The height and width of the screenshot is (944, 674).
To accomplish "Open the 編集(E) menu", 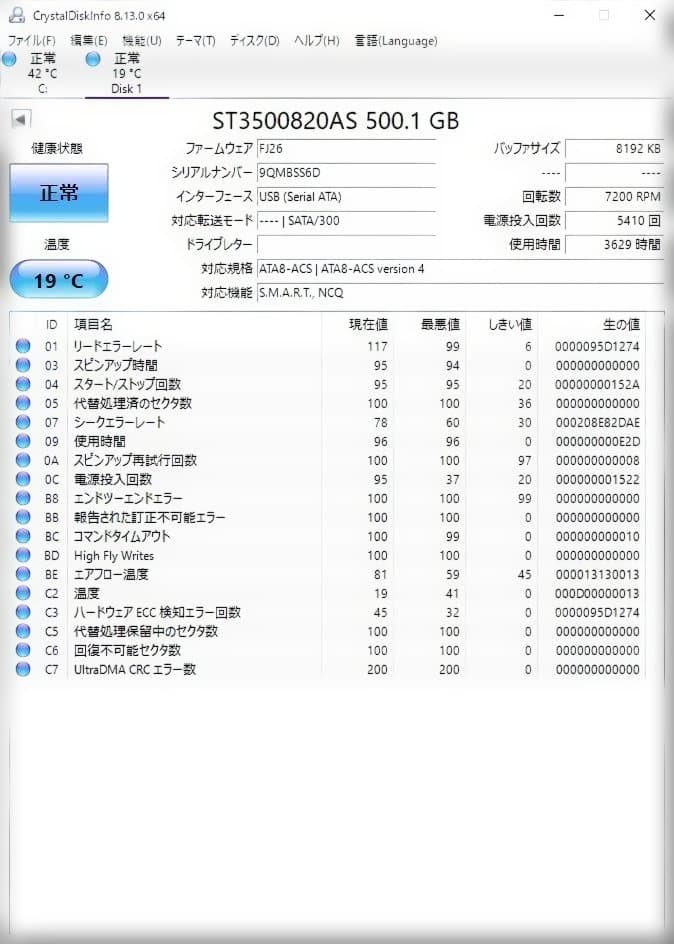I will pos(89,41).
